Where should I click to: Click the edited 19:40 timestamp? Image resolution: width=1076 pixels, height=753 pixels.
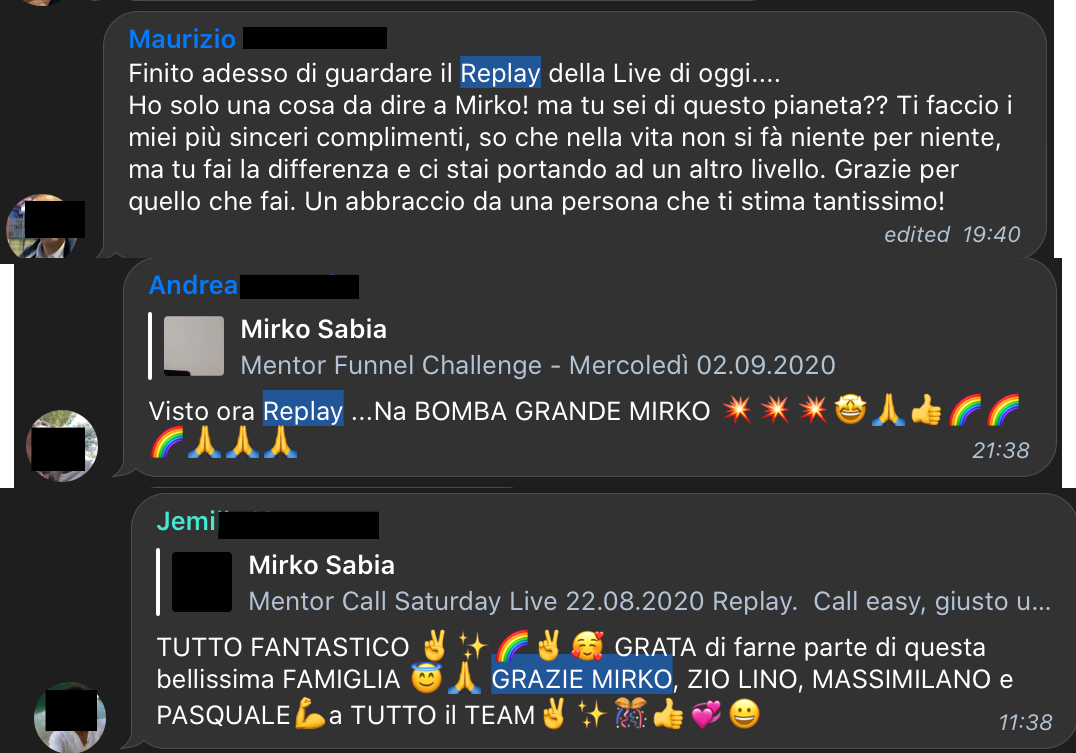point(952,235)
